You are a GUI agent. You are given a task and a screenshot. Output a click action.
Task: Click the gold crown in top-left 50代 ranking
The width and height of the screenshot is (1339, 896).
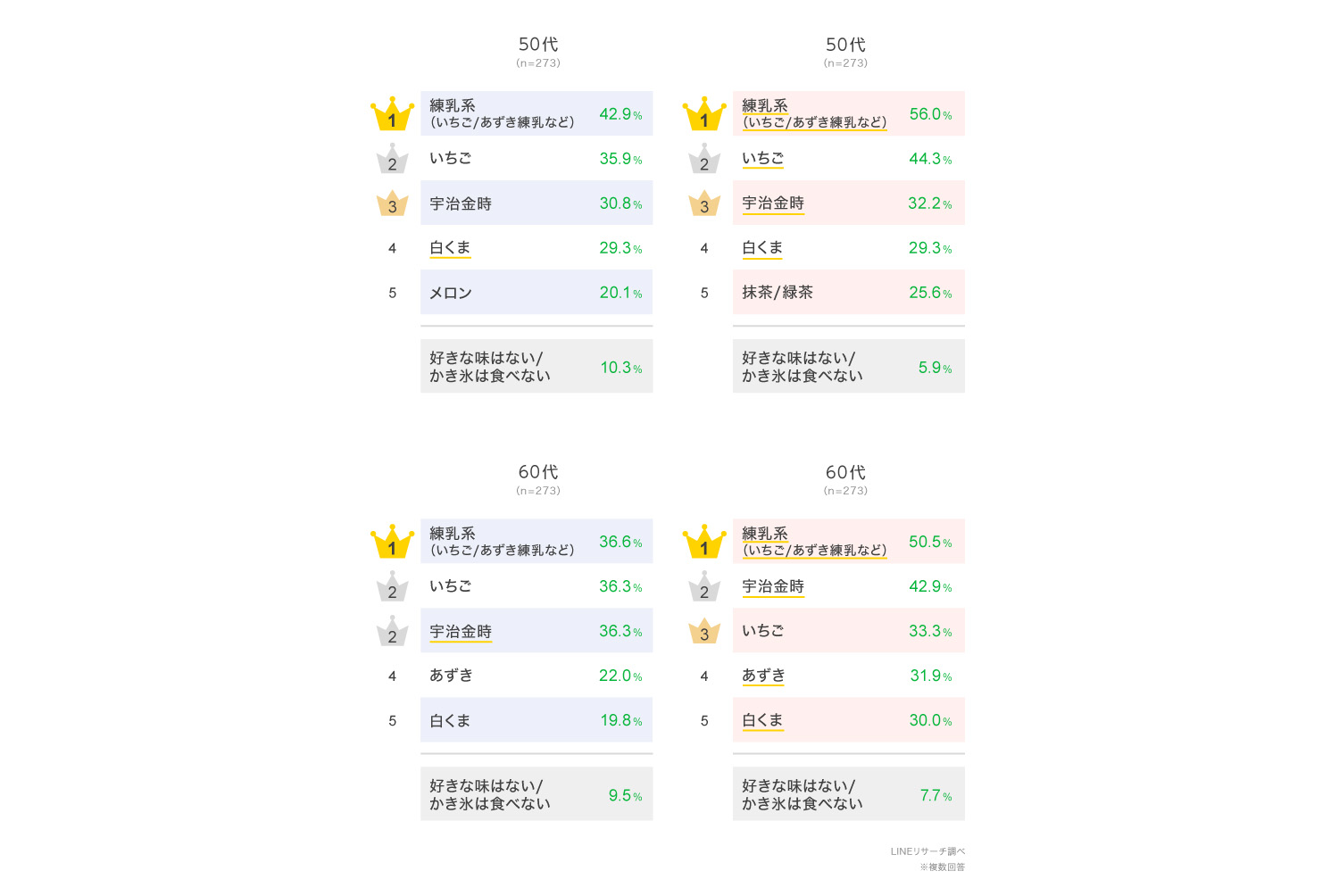392,113
